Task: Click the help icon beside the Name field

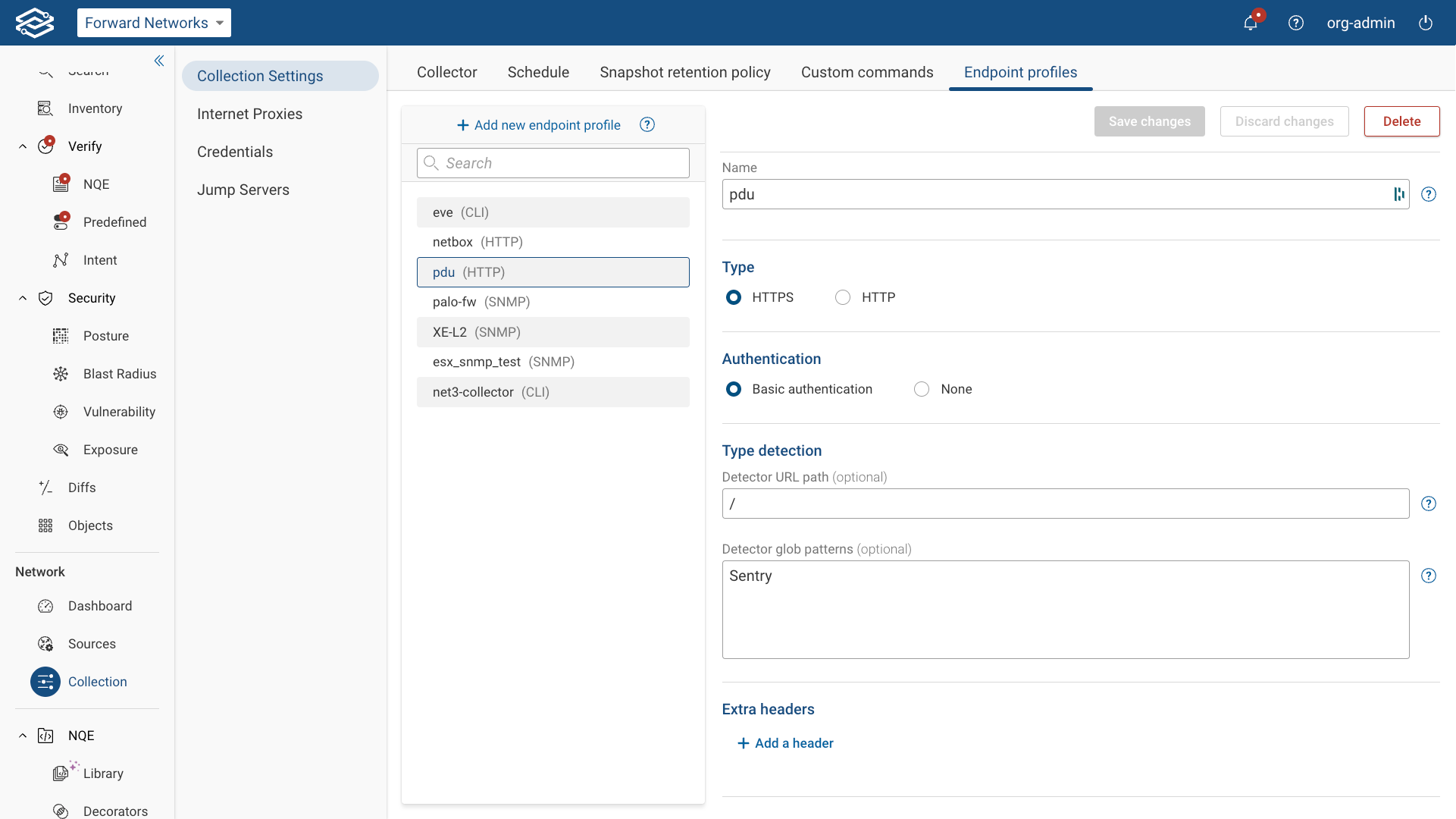Action: (1429, 194)
